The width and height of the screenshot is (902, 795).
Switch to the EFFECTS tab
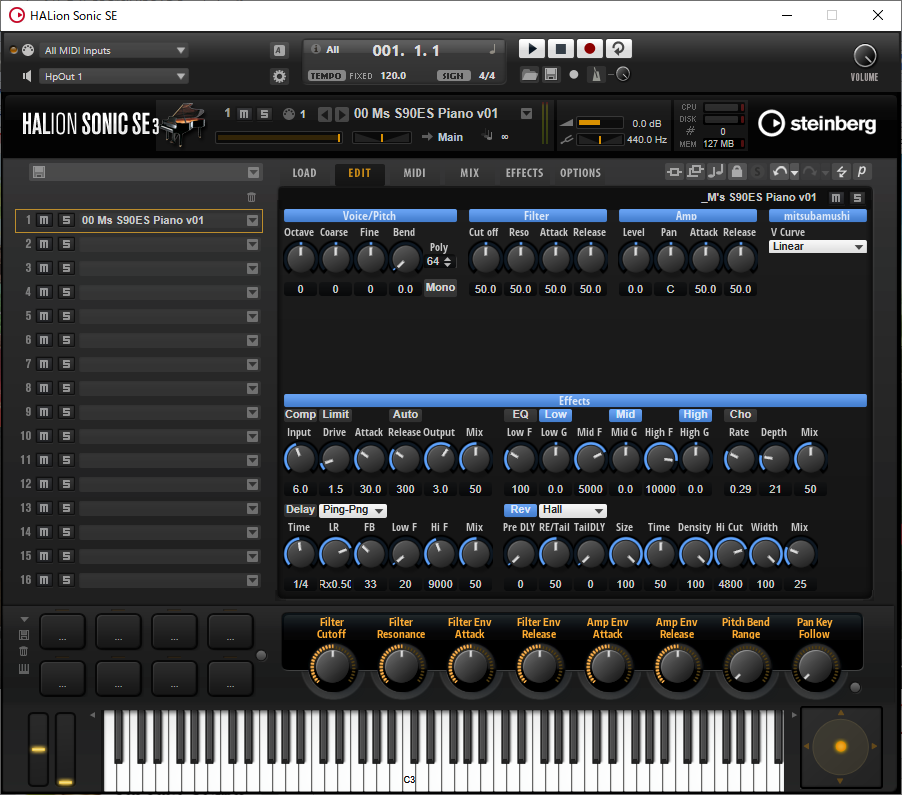coord(524,173)
